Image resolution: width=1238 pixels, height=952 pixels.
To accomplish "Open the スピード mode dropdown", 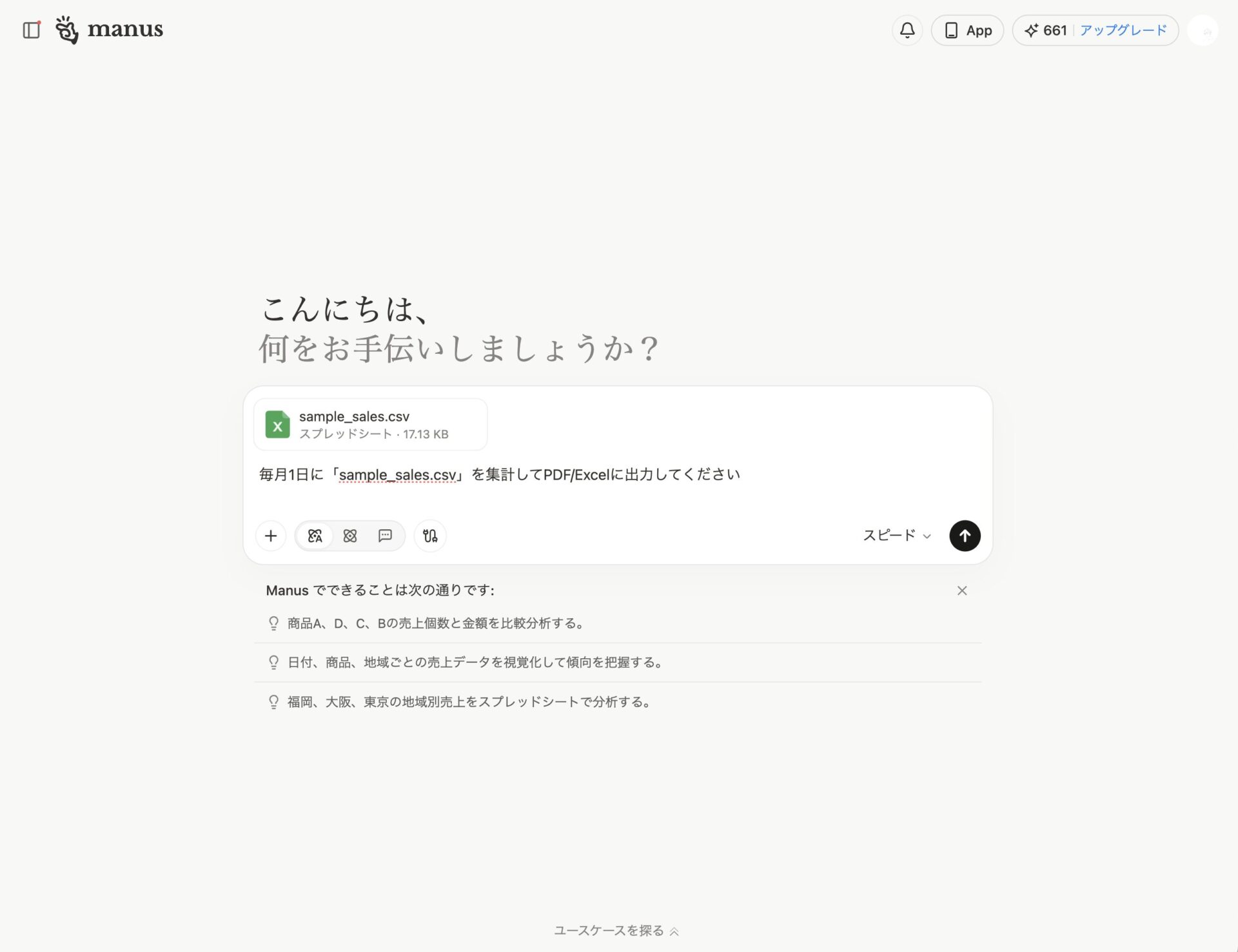I will [x=896, y=536].
